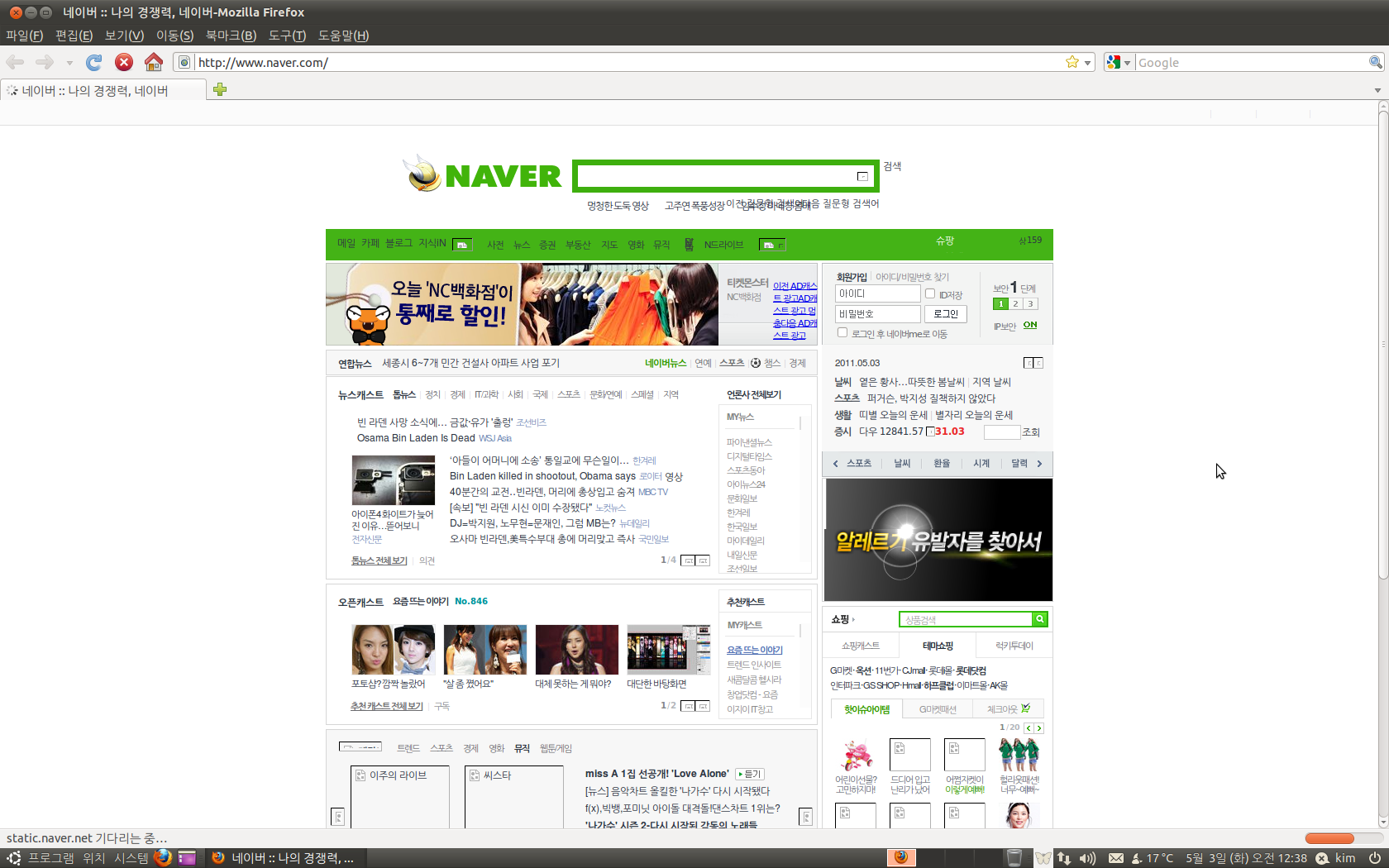
Task: Check the 로그인 후 네이버me로 이동 box
Action: 842,332
